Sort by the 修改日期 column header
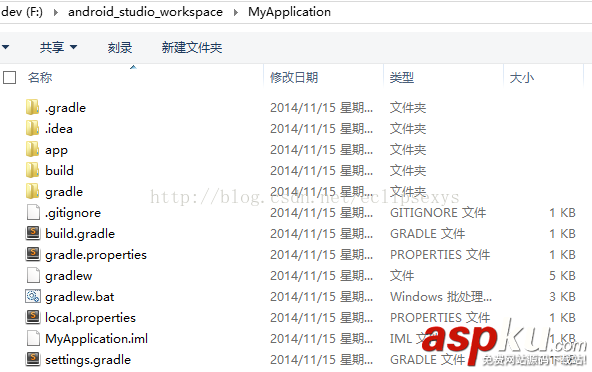Screen dimensions: 592x372 294,78
